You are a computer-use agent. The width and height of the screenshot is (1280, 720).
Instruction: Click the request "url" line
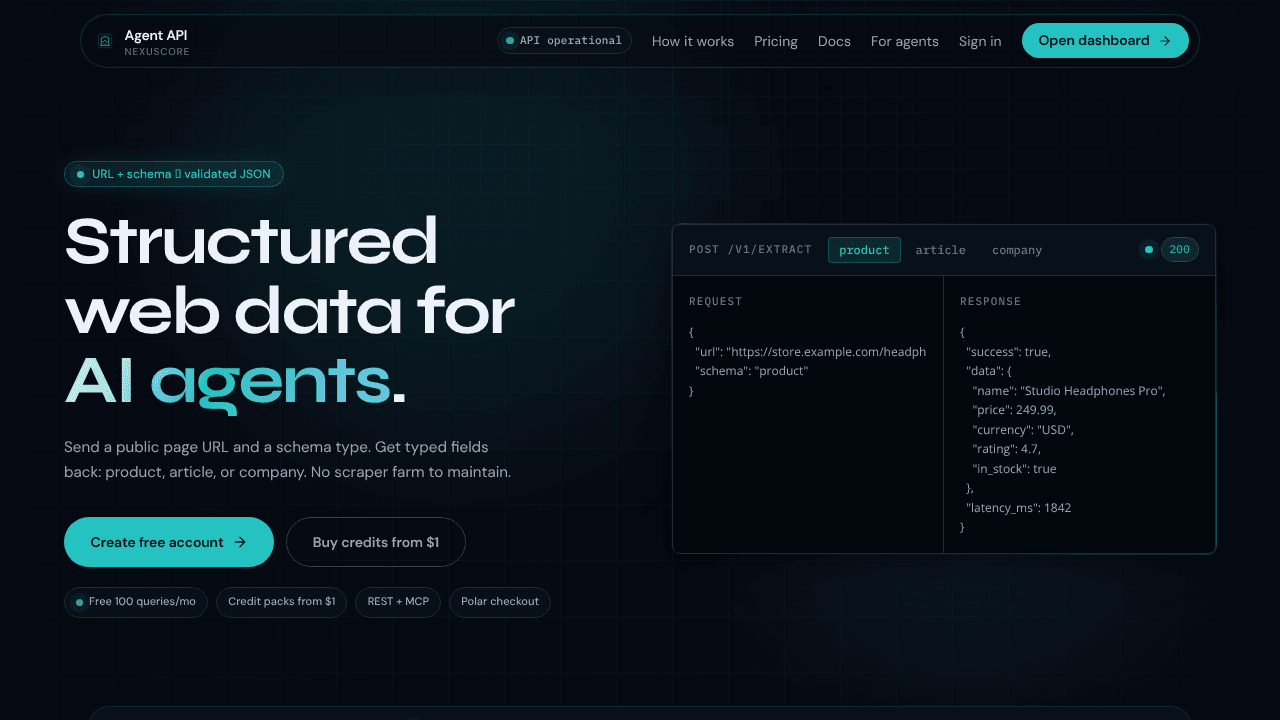[x=810, y=352]
